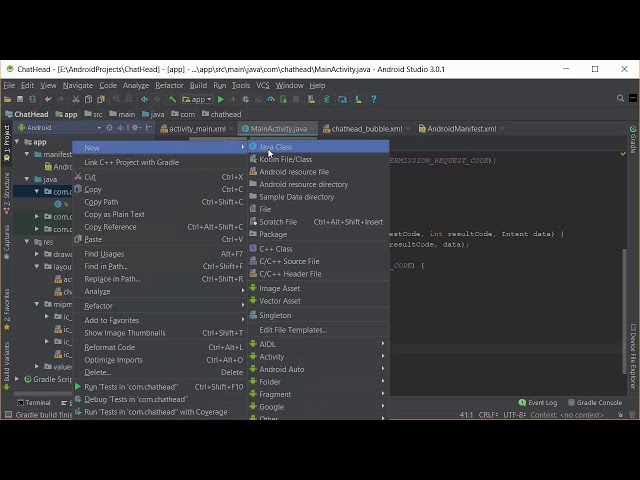The height and width of the screenshot is (480, 640).
Task: Click the green Run app button
Action: (x=221, y=99)
